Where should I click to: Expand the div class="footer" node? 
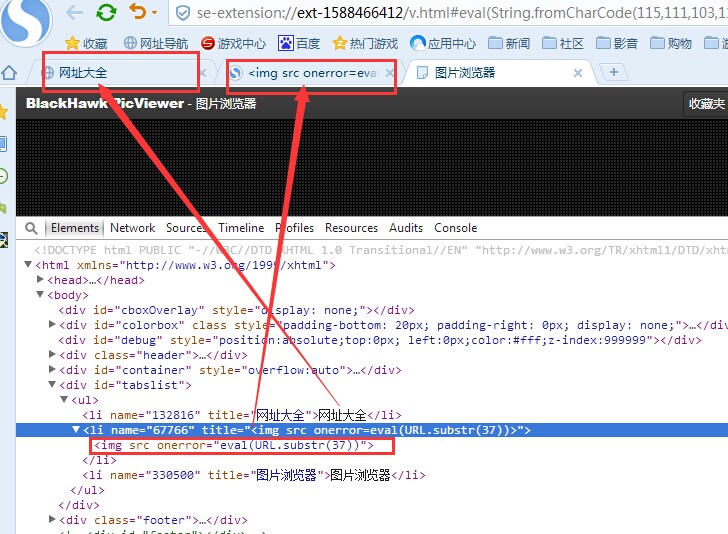pyautogui.click(x=52, y=520)
